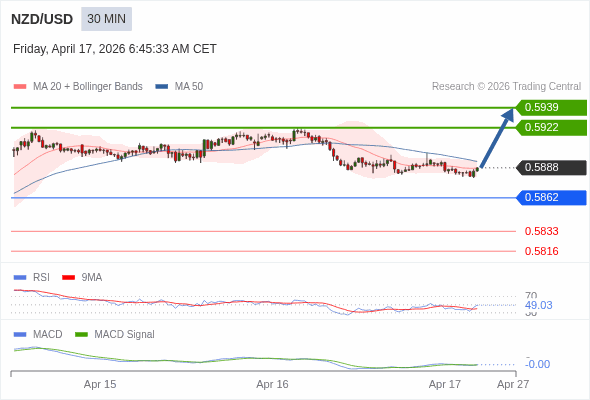Screen dimensions: 590x400
Task: Click the green MACD Signal legend swatch
Action: tap(81, 335)
